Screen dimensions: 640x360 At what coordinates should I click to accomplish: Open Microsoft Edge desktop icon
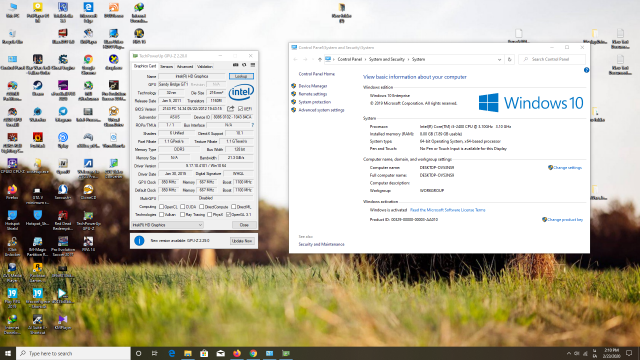[x=88, y=12]
